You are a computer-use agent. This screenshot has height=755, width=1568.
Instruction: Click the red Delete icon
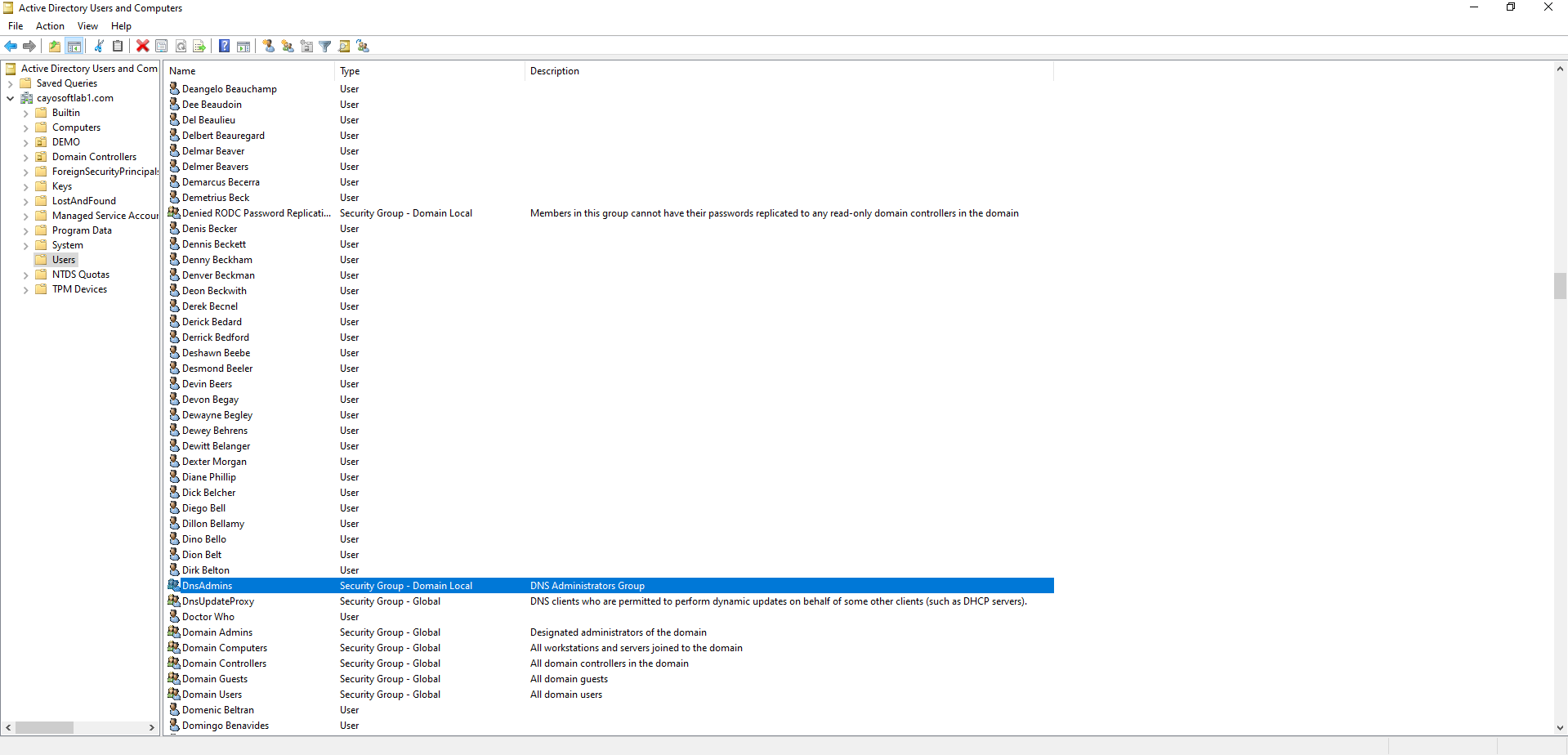(142, 47)
